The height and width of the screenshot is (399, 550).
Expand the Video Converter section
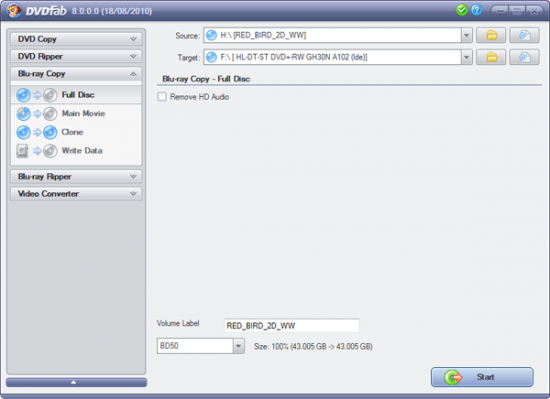click(76, 194)
